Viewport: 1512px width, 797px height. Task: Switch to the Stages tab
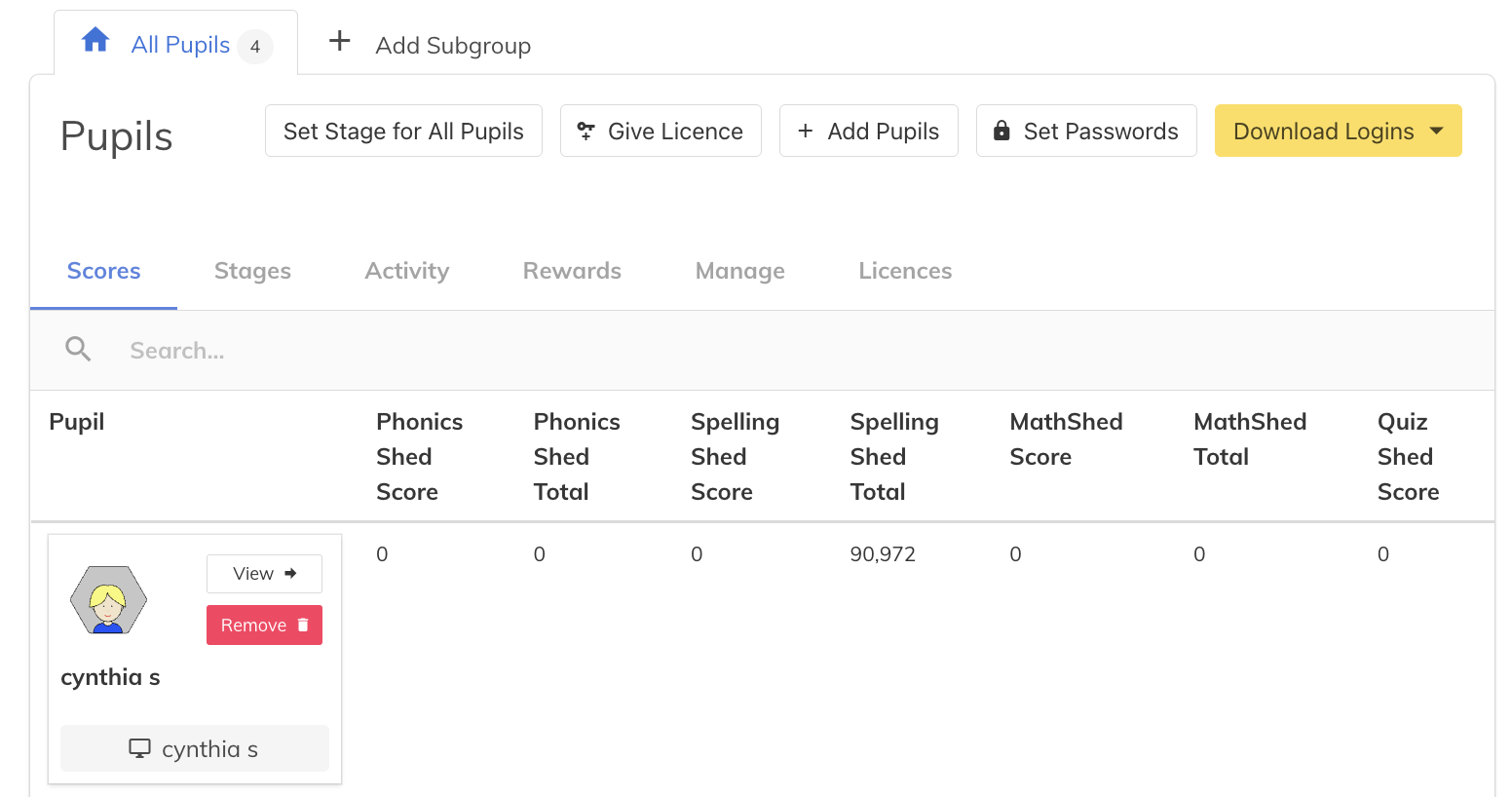click(252, 271)
